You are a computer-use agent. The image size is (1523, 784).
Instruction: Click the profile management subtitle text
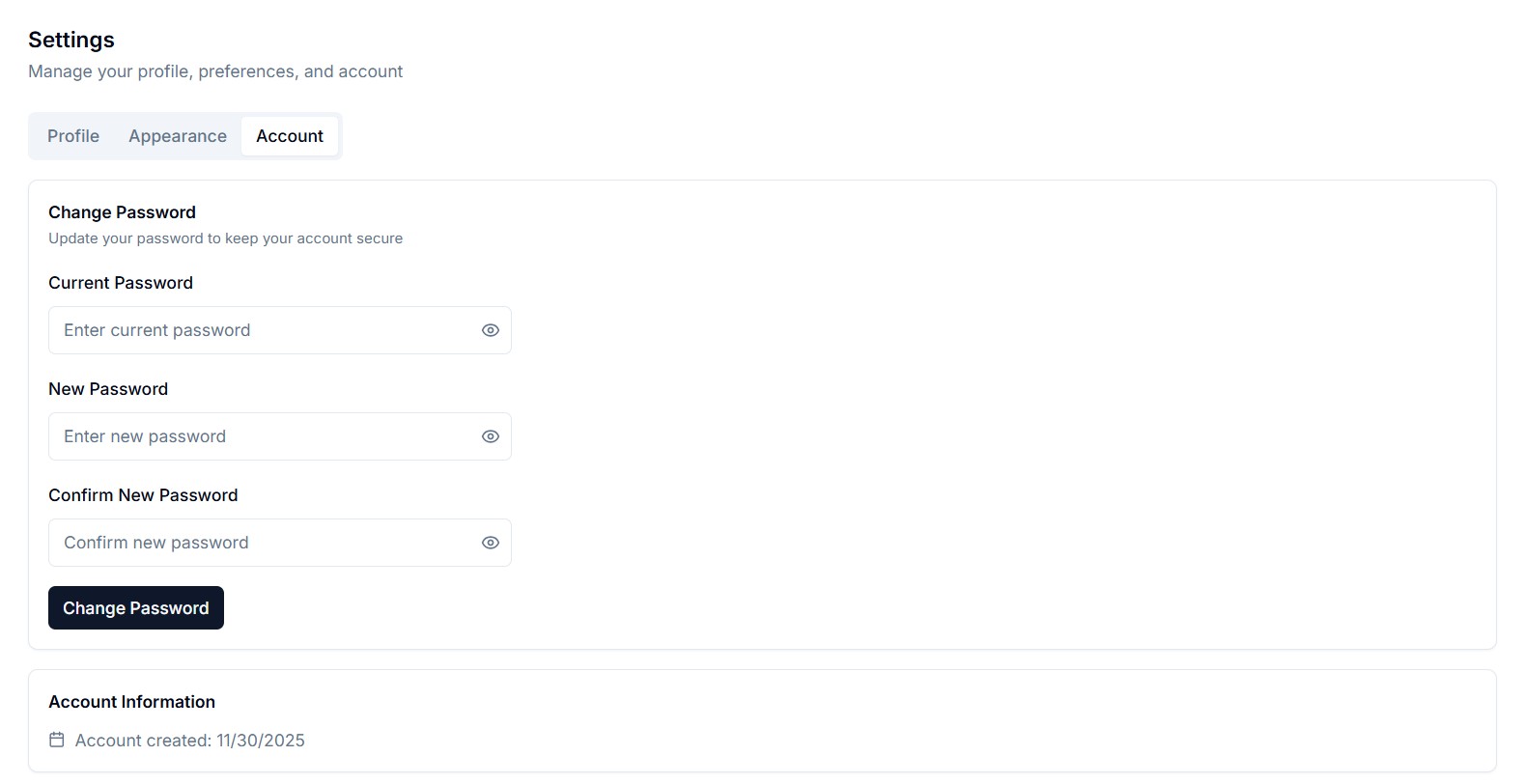click(x=215, y=70)
